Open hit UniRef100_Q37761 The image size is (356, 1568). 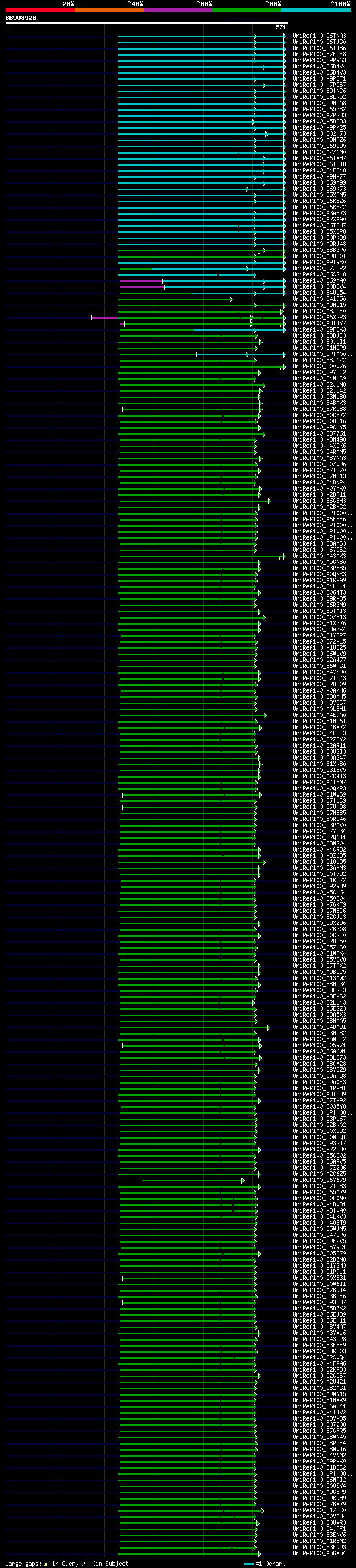[x=319, y=434]
